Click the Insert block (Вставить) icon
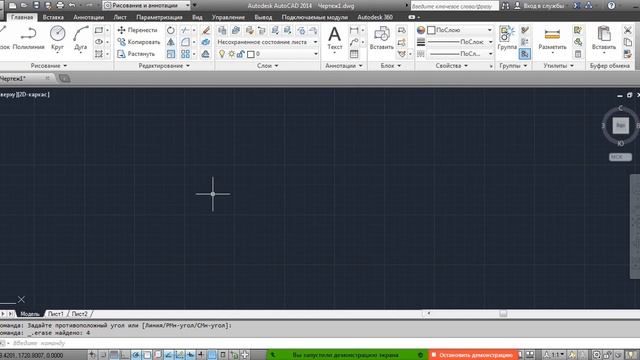This screenshot has height=360, width=640. (x=382, y=38)
